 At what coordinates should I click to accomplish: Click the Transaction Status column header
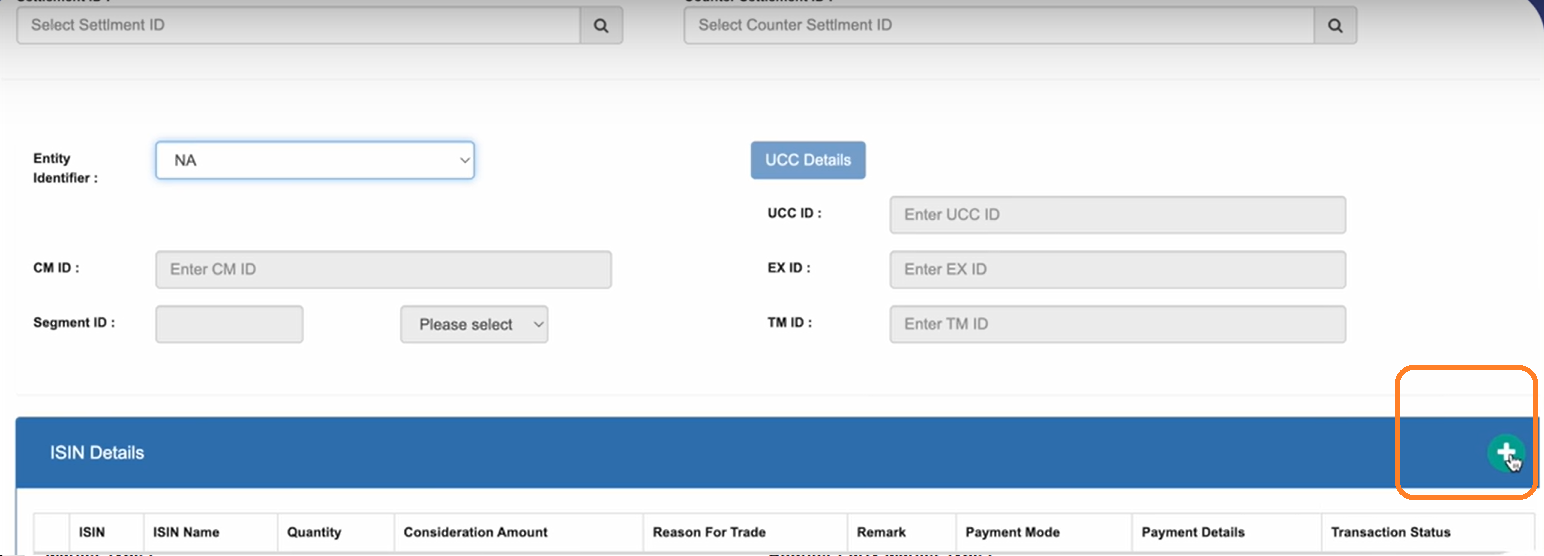pos(1390,532)
